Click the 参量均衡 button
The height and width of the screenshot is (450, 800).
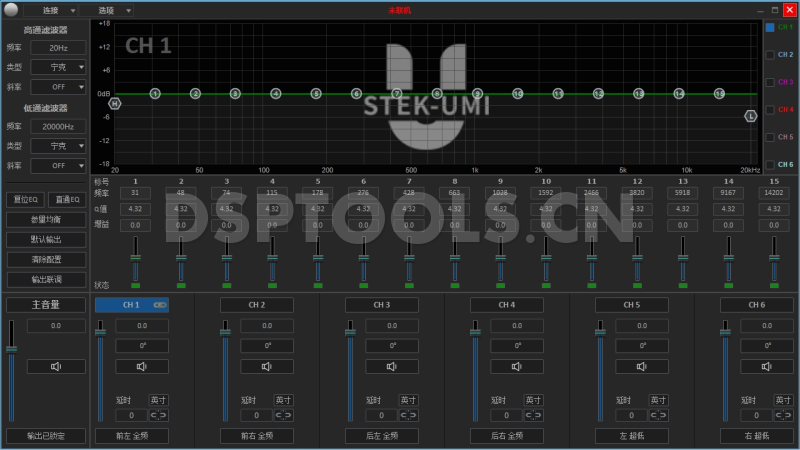(46, 219)
